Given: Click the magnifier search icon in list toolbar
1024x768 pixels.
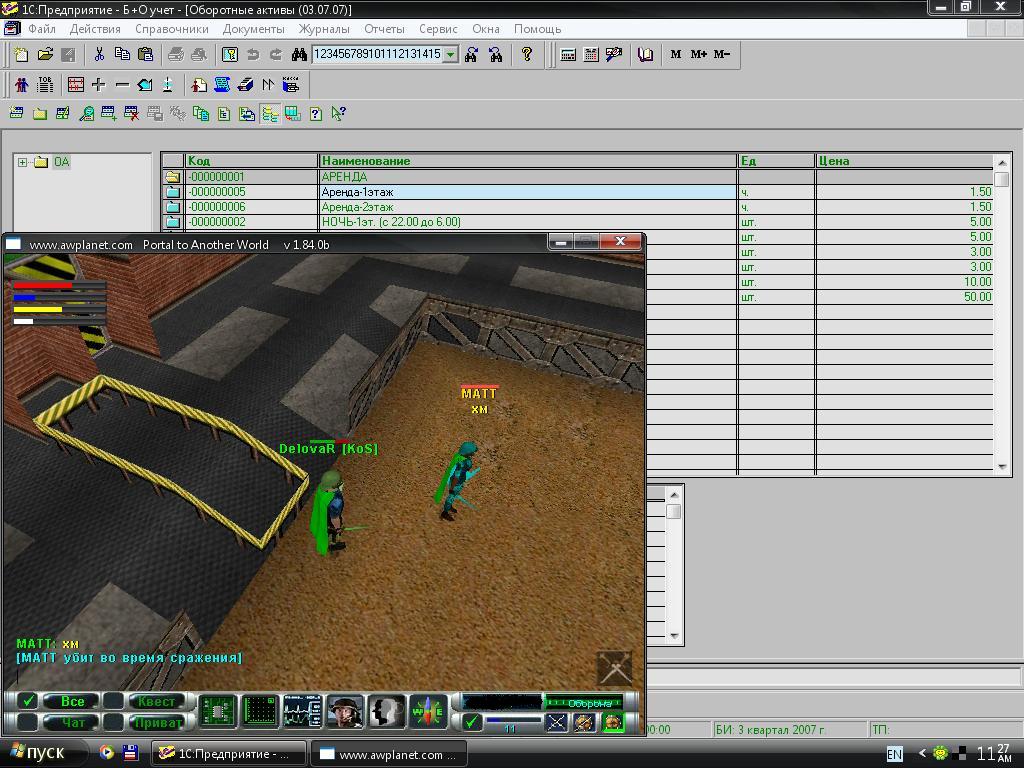Looking at the screenshot, I should [86, 114].
